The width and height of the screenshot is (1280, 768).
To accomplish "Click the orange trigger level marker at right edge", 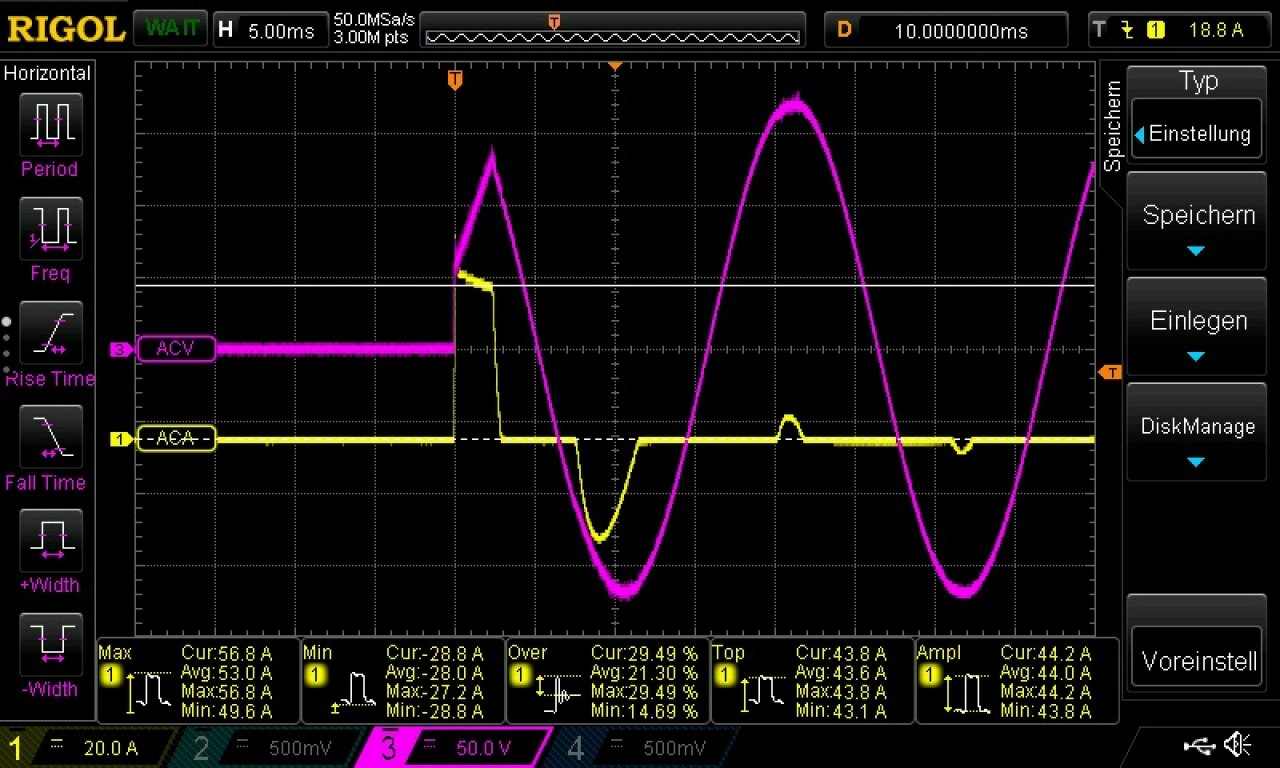I will click(x=1110, y=373).
